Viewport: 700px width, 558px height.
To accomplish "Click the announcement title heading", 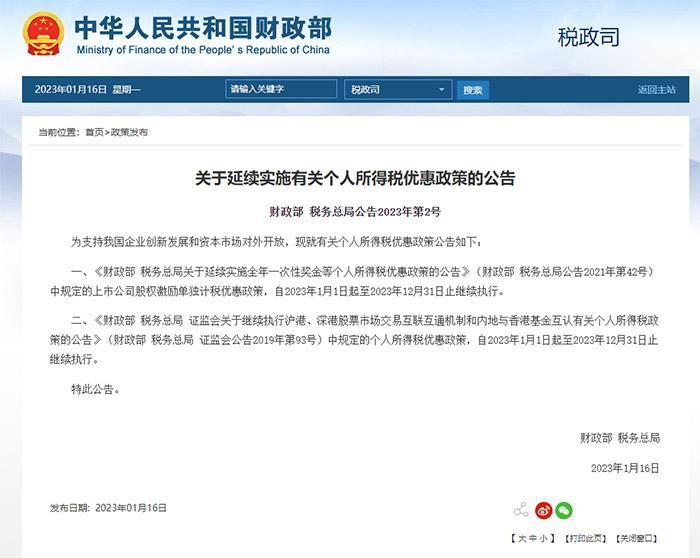I will [355, 179].
